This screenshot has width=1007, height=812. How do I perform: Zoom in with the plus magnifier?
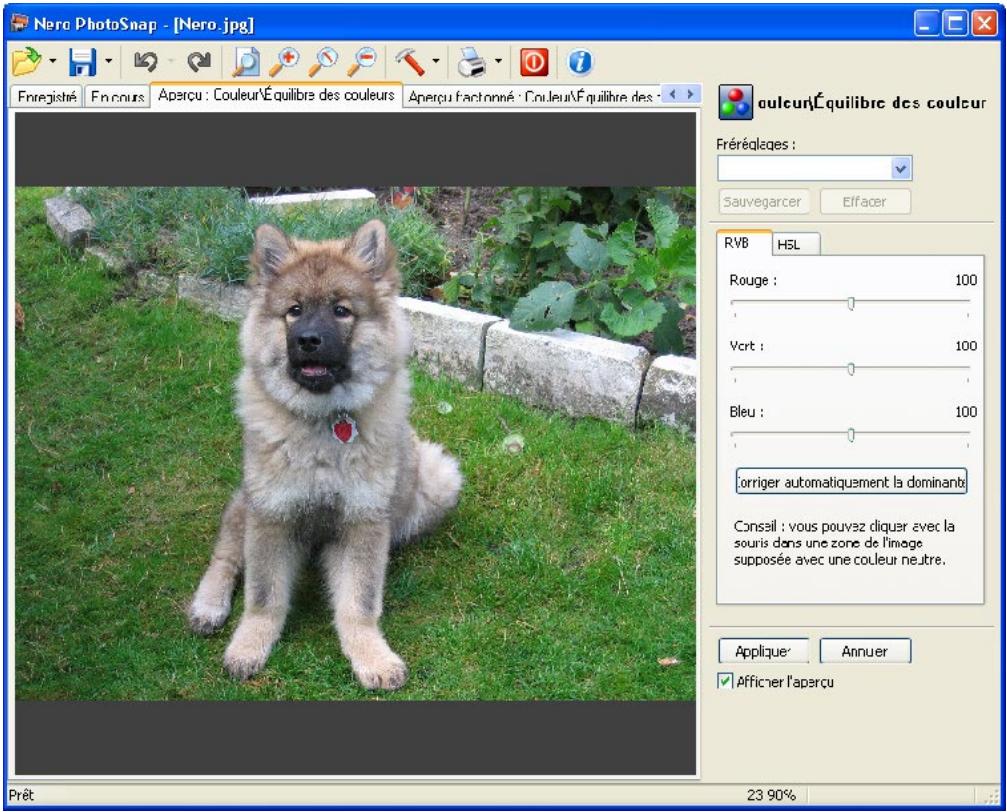click(x=284, y=62)
